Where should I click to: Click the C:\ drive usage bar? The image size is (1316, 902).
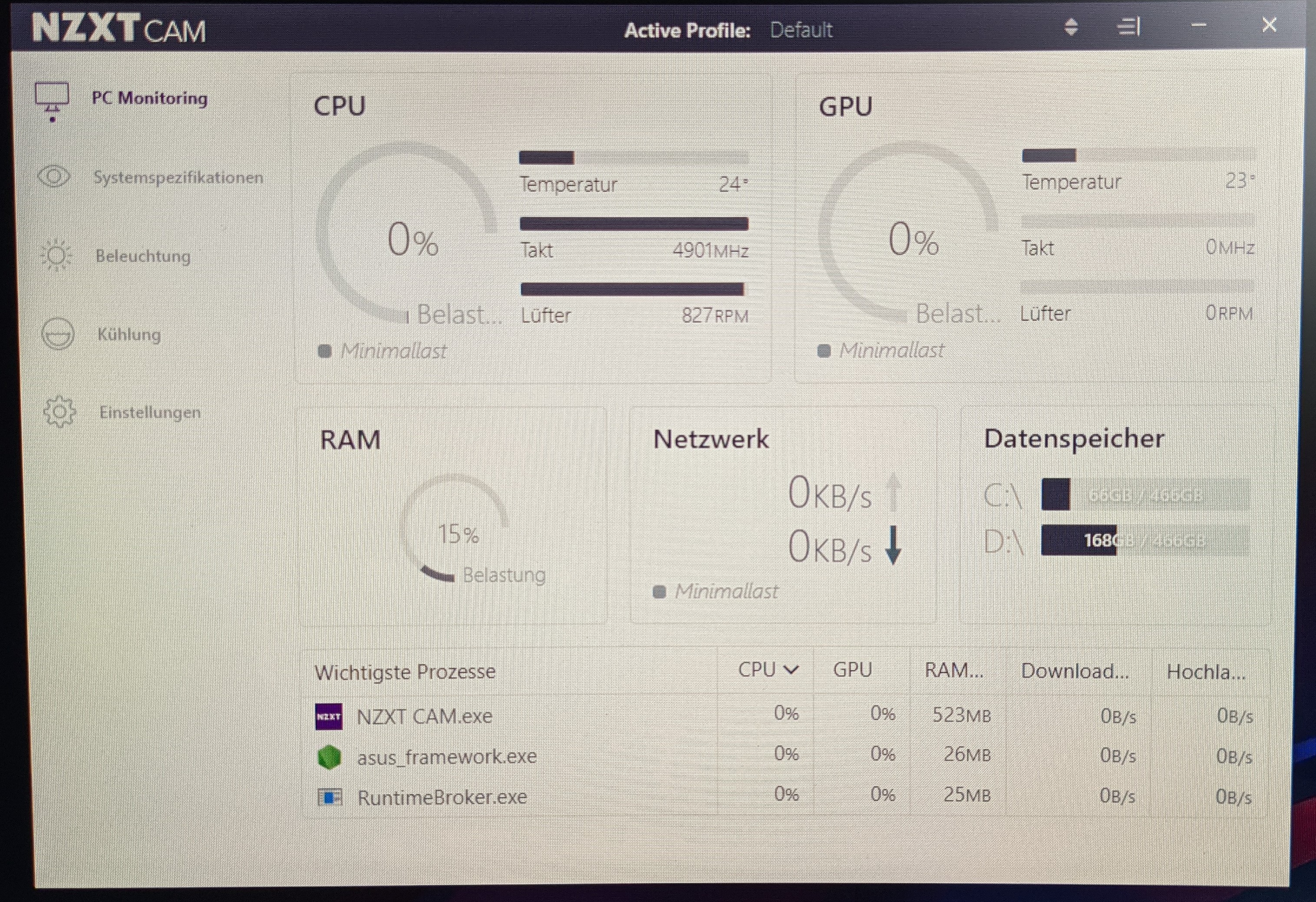pos(1145,494)
